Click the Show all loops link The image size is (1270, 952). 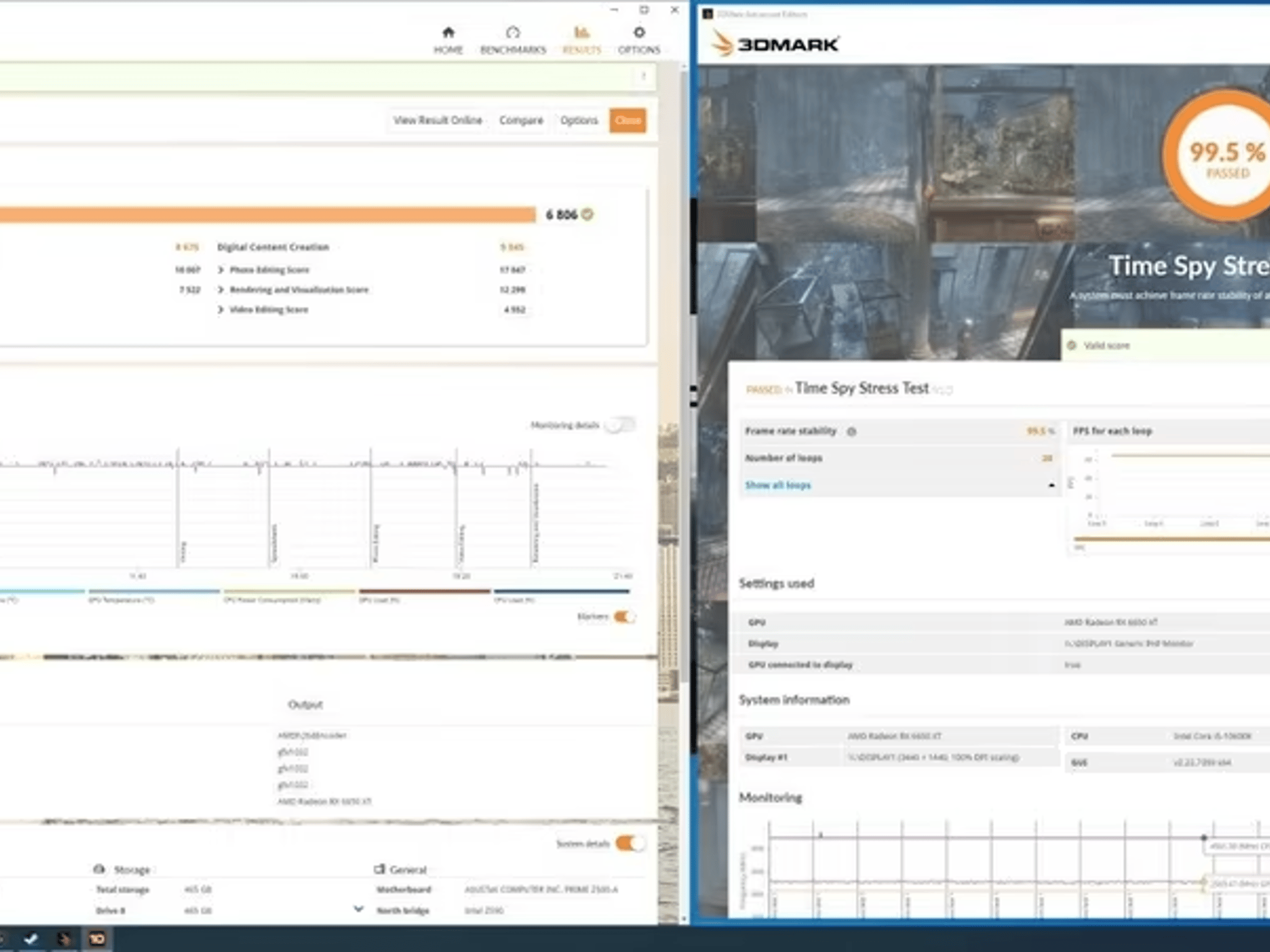click(x=778, y=485)
